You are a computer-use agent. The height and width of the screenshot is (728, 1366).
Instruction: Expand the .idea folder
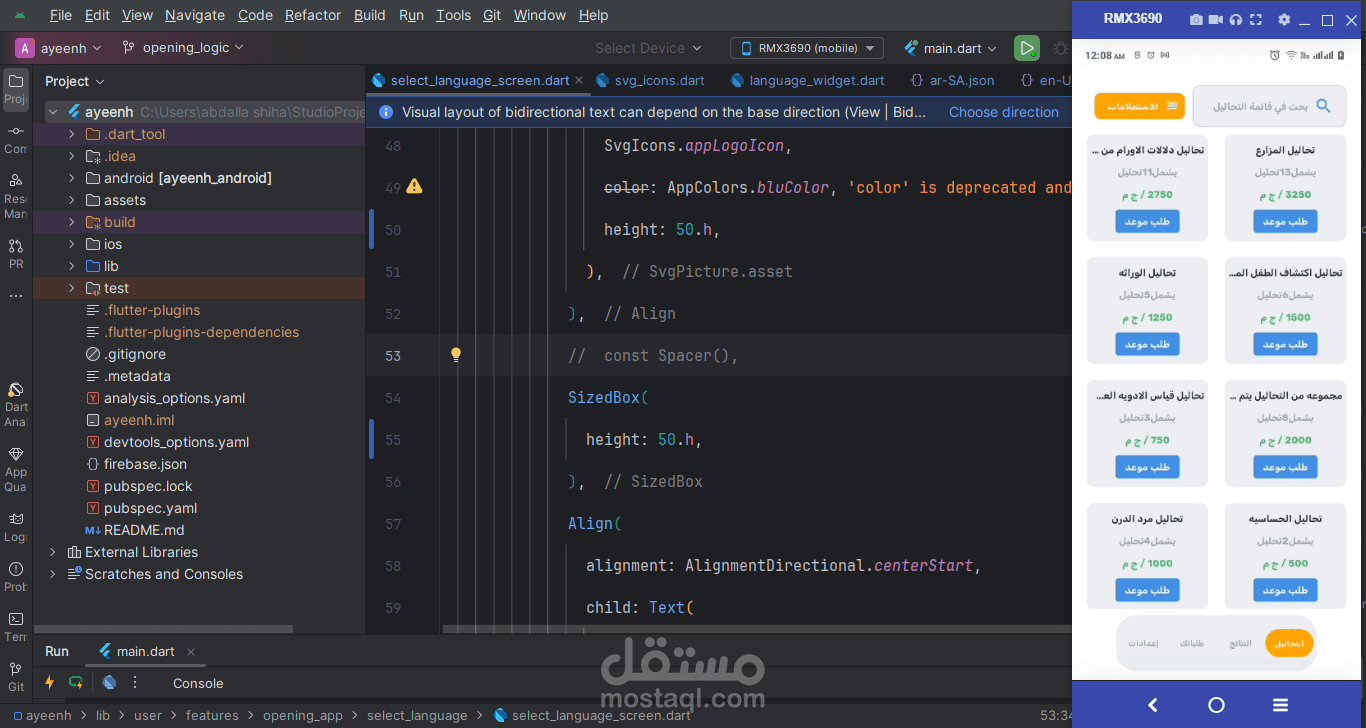click(x=71, y=156)
